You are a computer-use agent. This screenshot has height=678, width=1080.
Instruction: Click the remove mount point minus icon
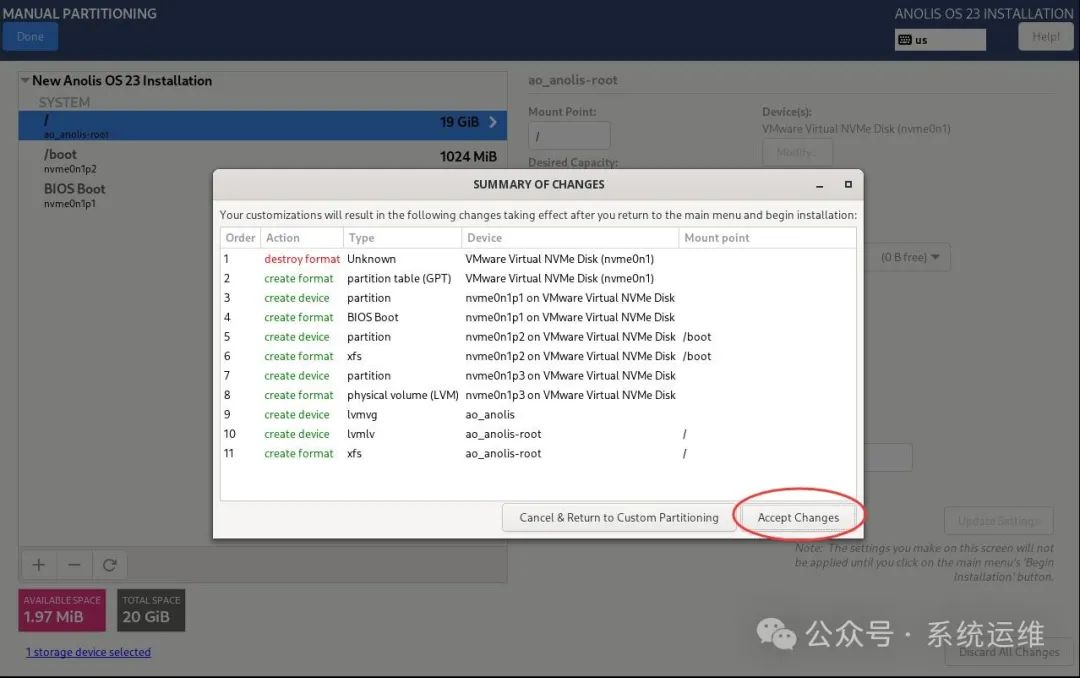coord(74,565)
